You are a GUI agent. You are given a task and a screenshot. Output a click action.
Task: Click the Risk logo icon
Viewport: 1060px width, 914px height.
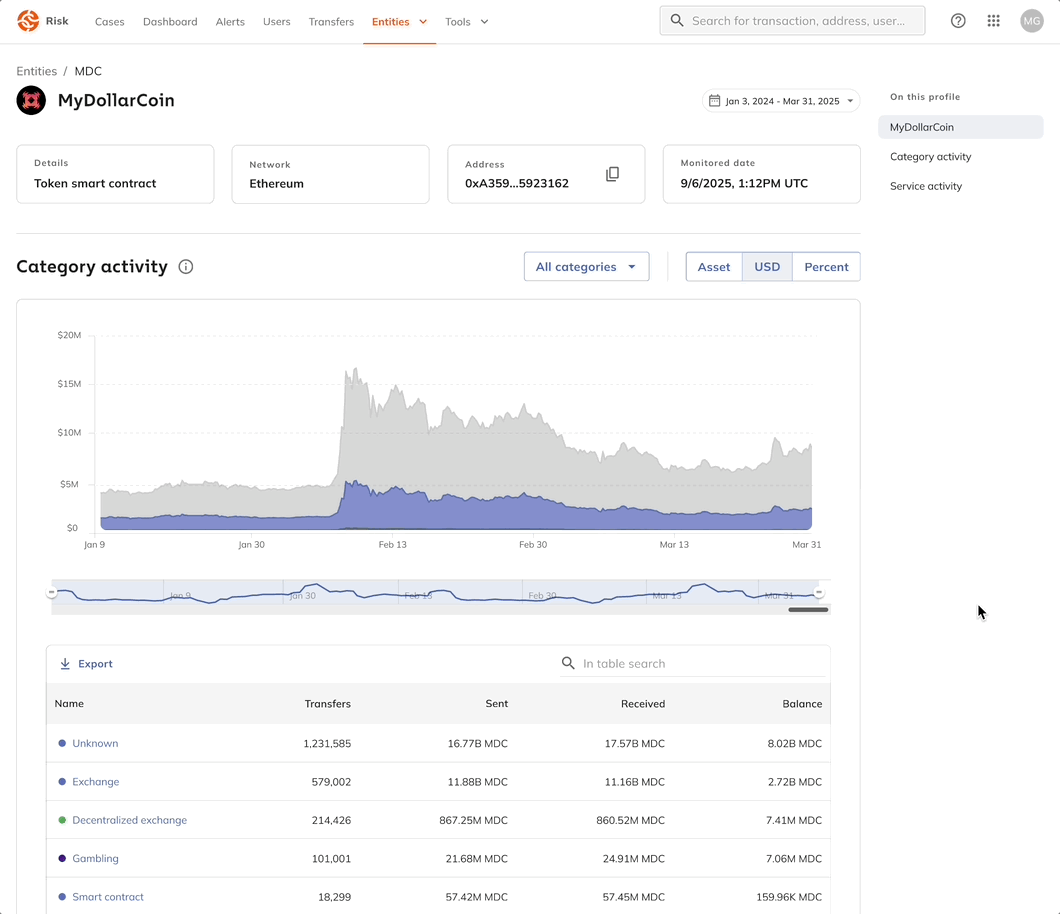pos(28,21)
